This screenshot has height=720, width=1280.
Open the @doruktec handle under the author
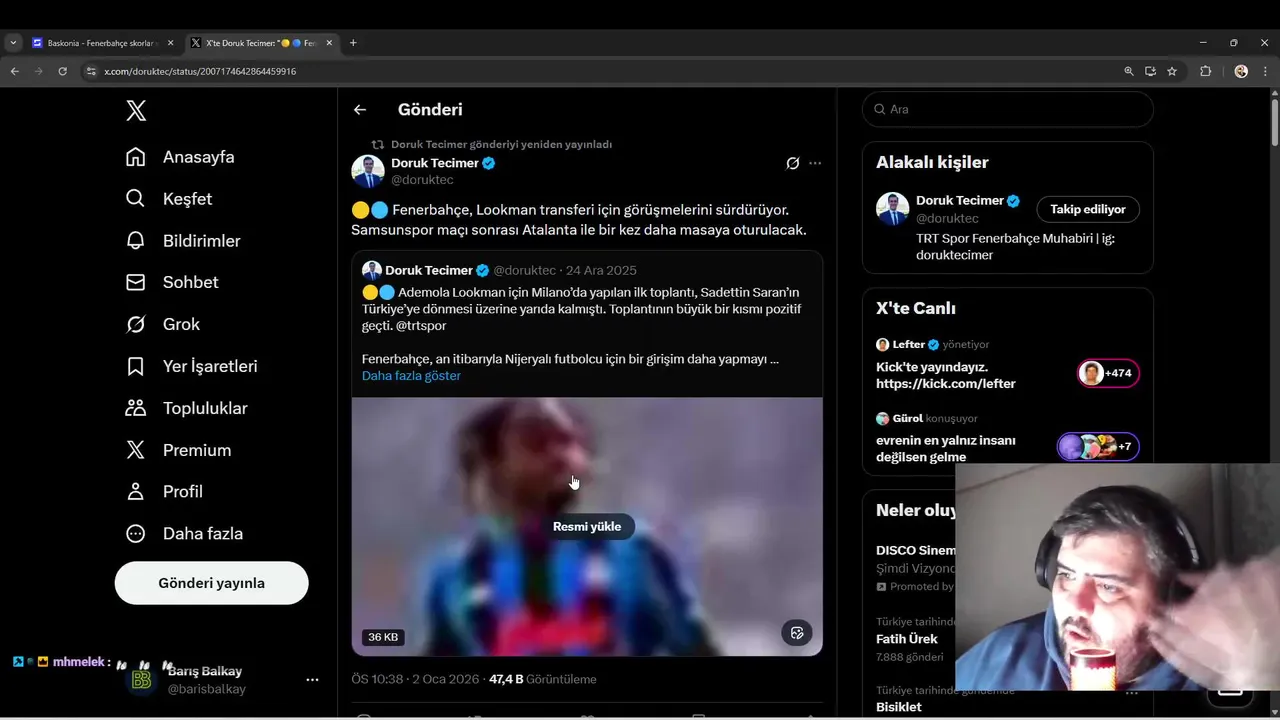pos(422,180)
